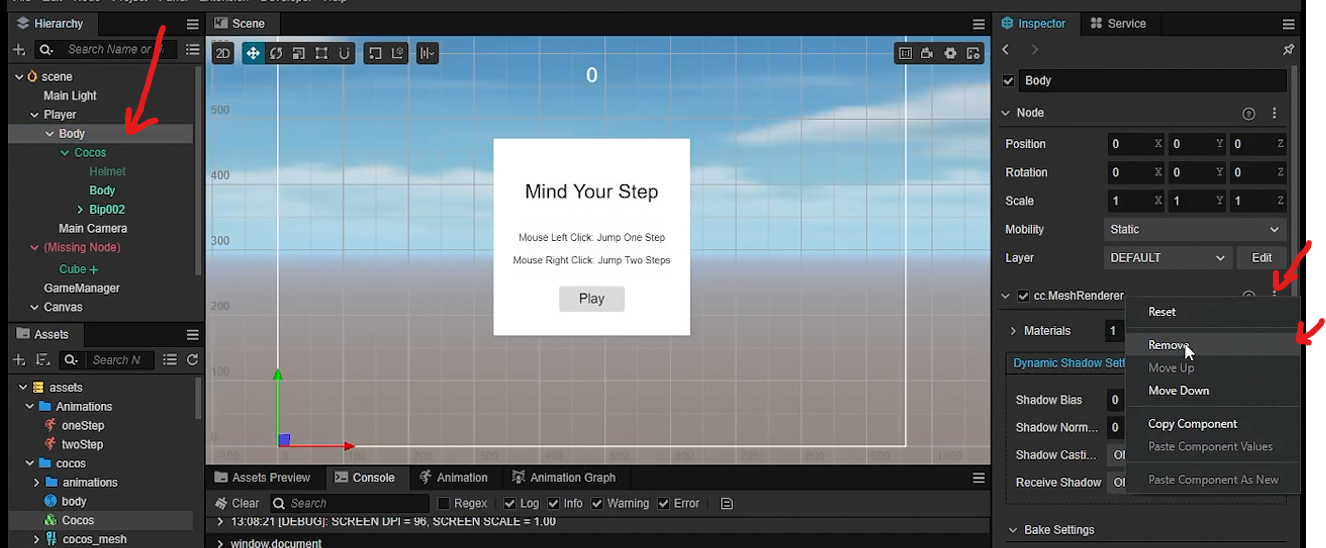Switch to the Animation Graph tab
The image size is (1326, 548).
tap(563, 478)
